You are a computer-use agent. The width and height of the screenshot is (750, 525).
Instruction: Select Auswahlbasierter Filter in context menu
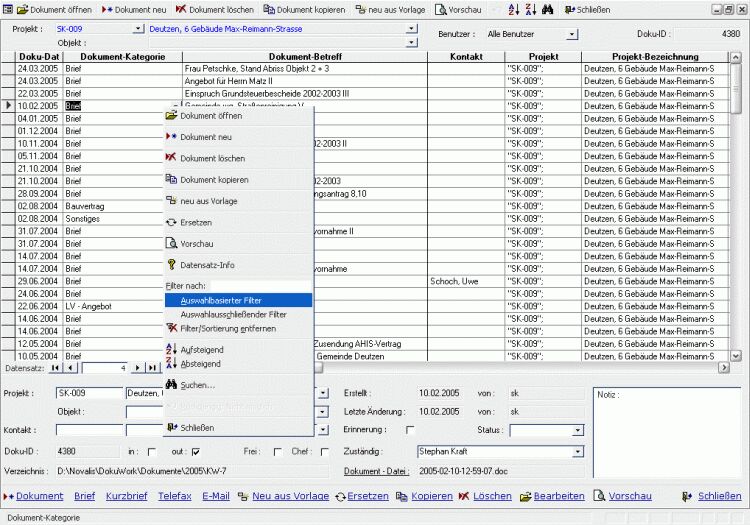(238, 300)
